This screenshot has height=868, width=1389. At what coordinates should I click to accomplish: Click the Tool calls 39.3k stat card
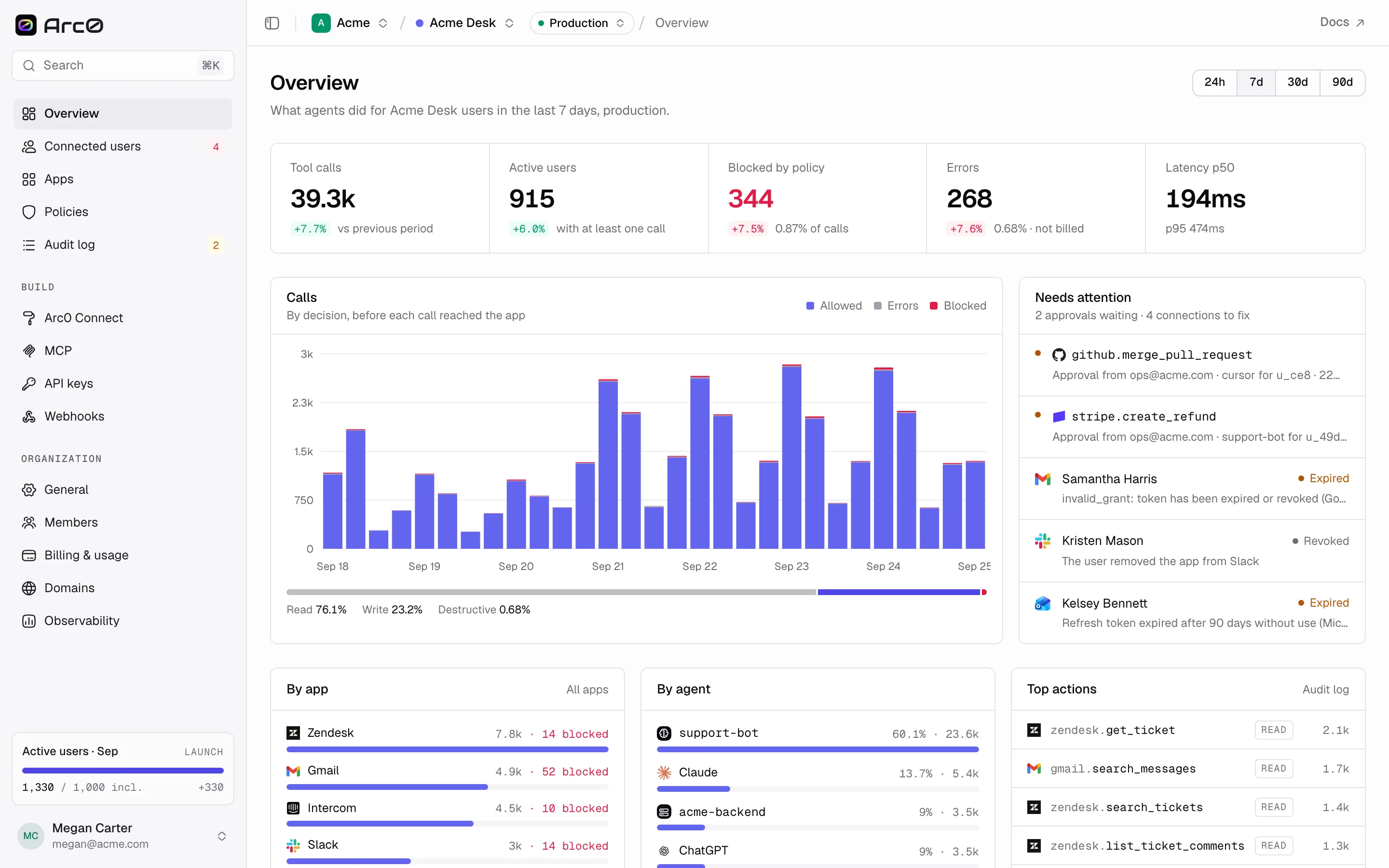pyautogui.click(x=380, y=198)
